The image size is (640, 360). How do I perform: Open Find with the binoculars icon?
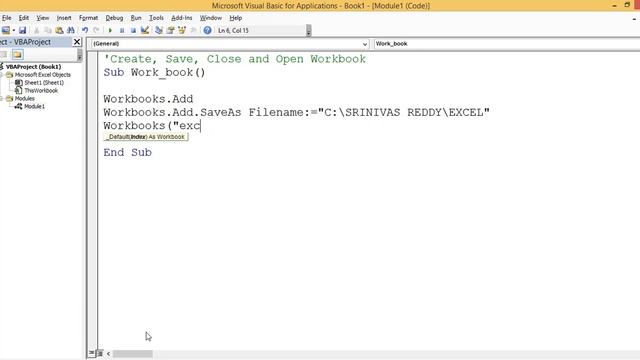[71, 30]
